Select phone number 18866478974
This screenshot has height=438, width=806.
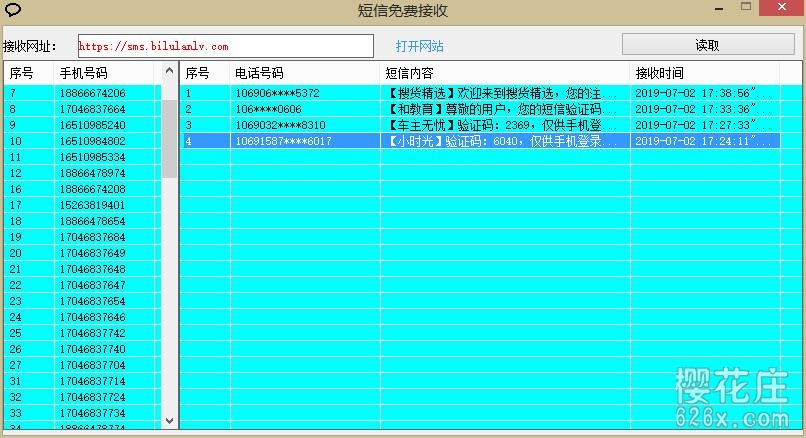click(93, 173)
